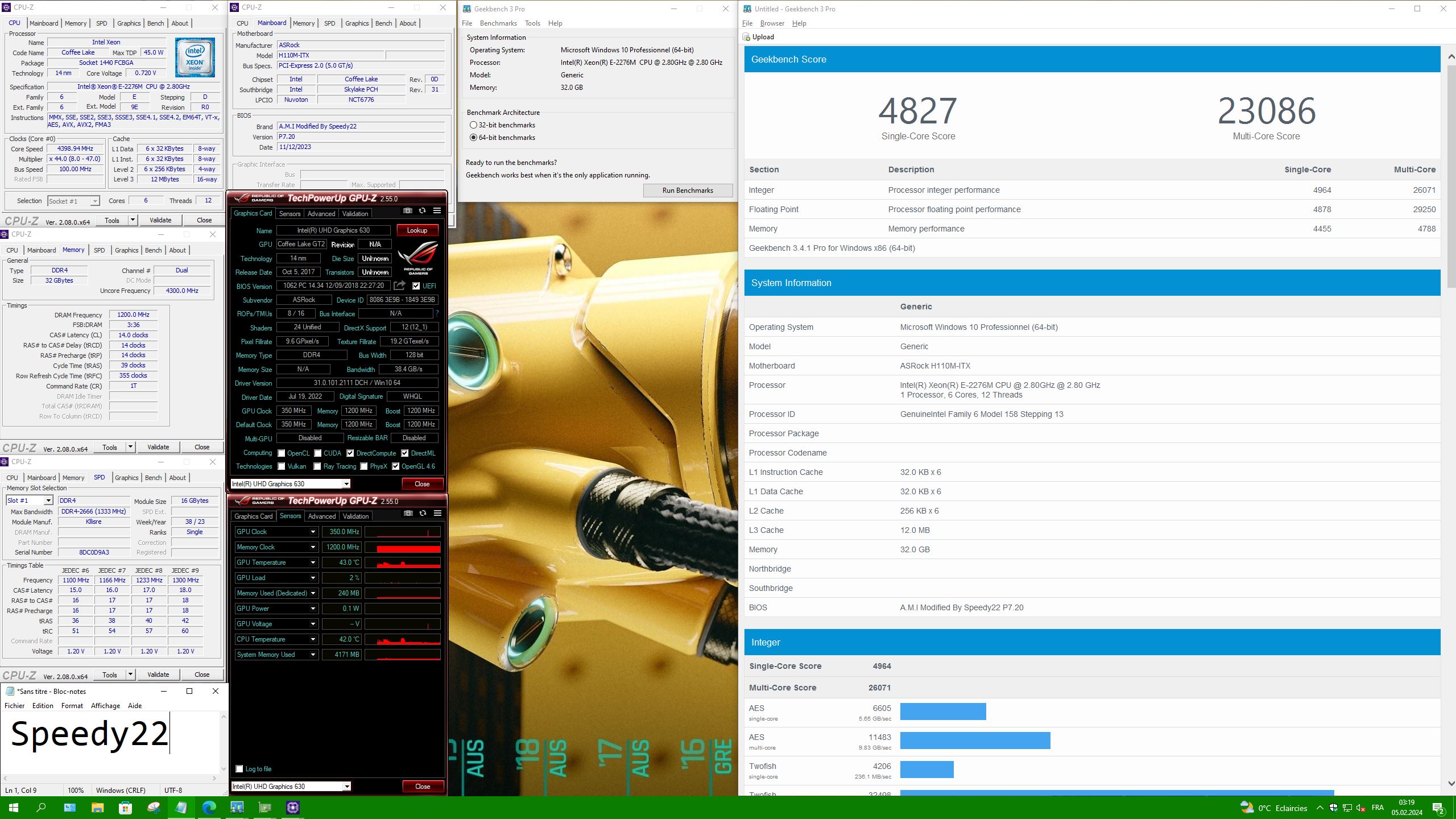
Task: Toggle the UEFI checkbox in GPU-Z
Action: tap(416, 286)
